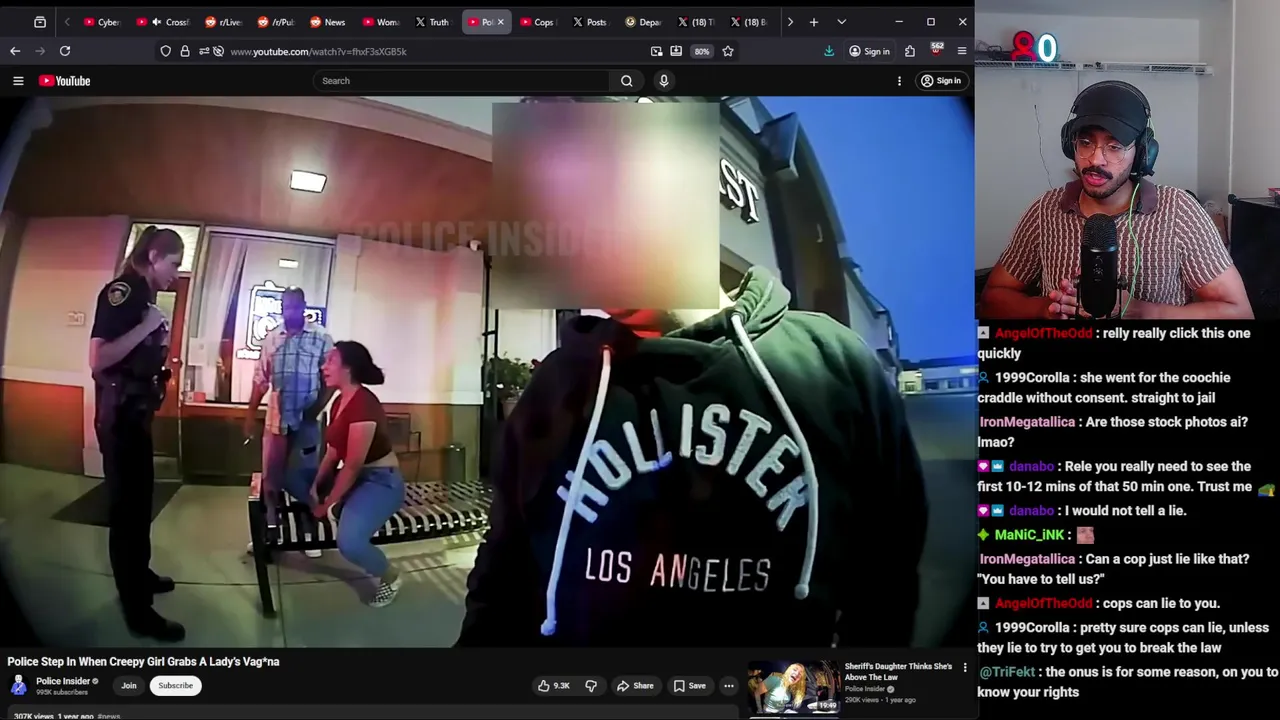
Task: Open site permissions icon beside padlock
Action: click(x=204, y=51)
